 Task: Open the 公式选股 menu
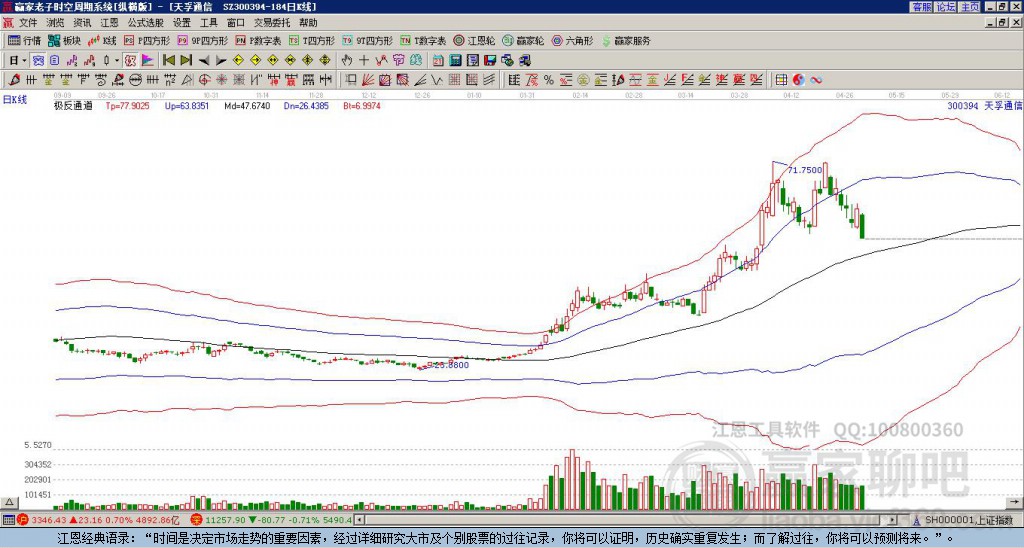pos(146,23)
